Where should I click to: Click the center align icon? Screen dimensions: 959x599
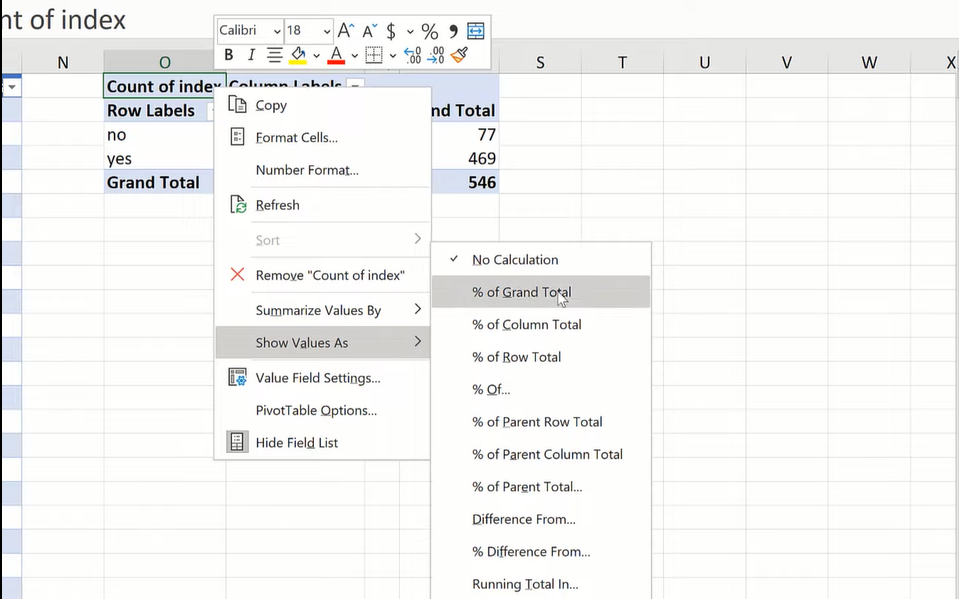click(275, 55)
